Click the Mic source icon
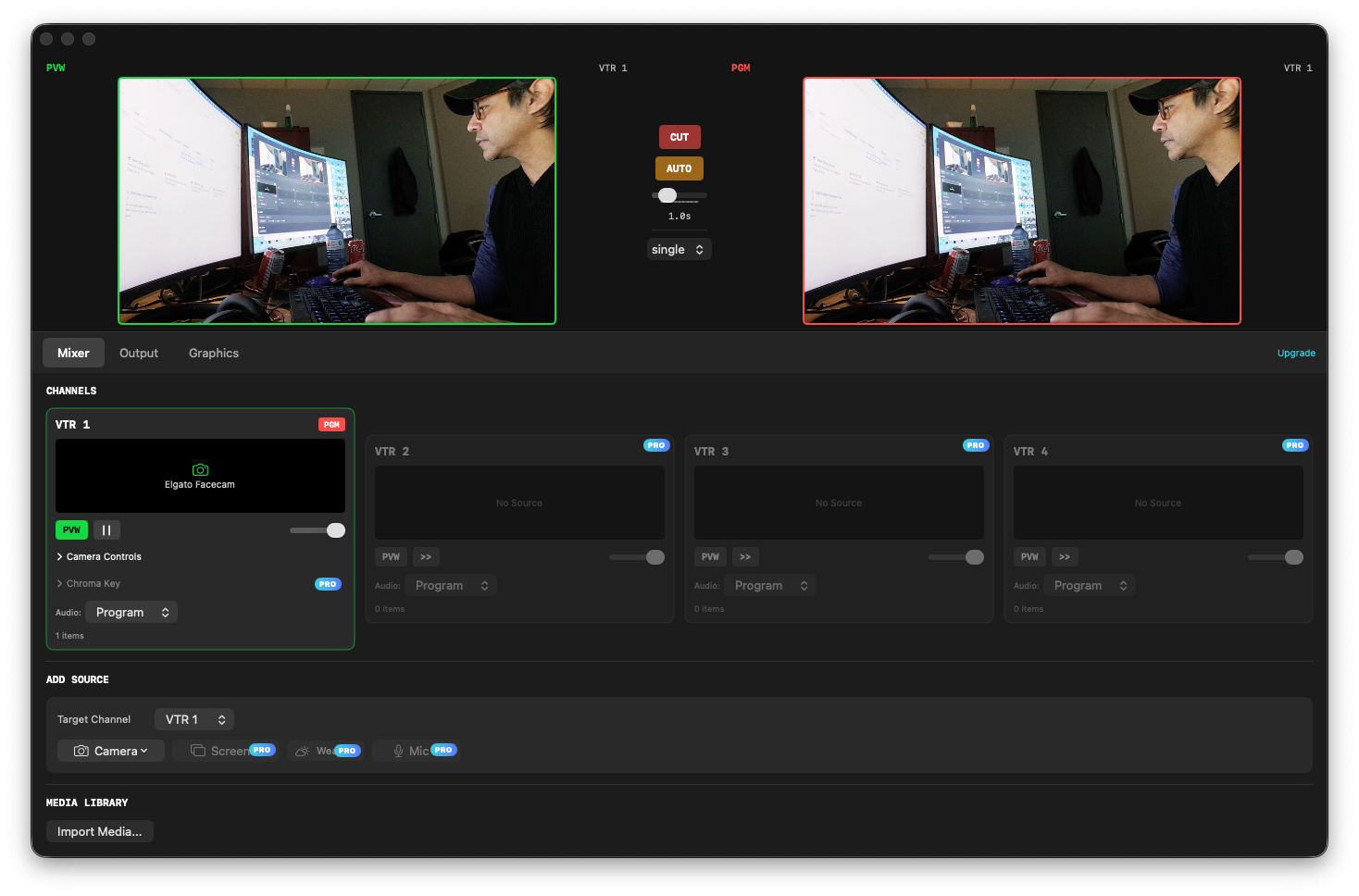The image size is (1359, 896). pos(398,750)
